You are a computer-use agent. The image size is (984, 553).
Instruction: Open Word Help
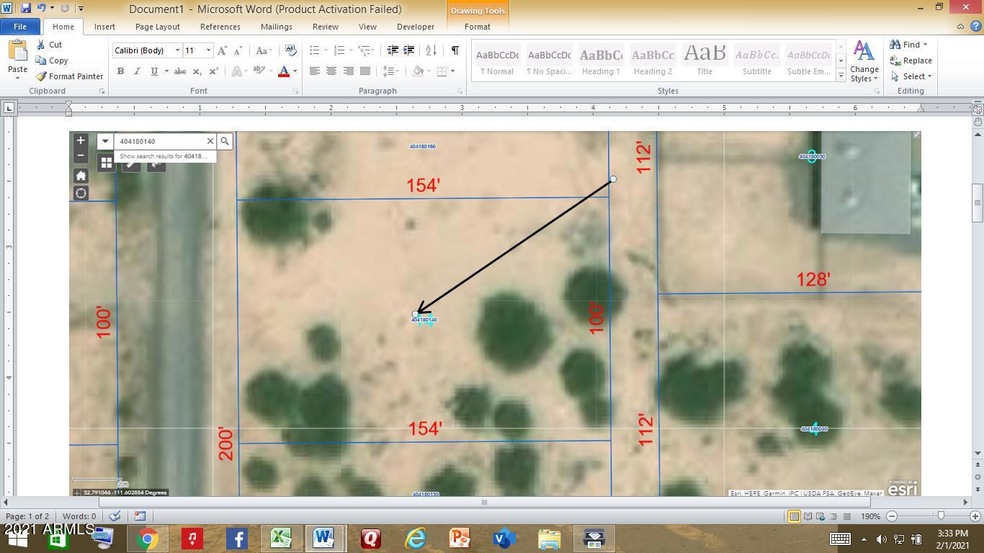976,26
